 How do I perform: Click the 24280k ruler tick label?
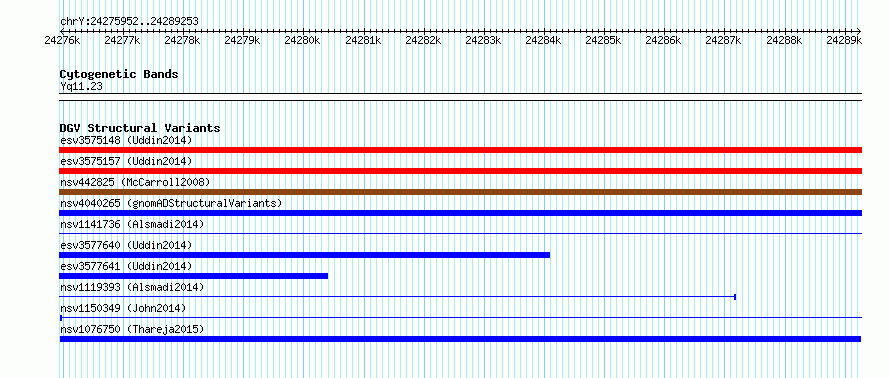303,40
